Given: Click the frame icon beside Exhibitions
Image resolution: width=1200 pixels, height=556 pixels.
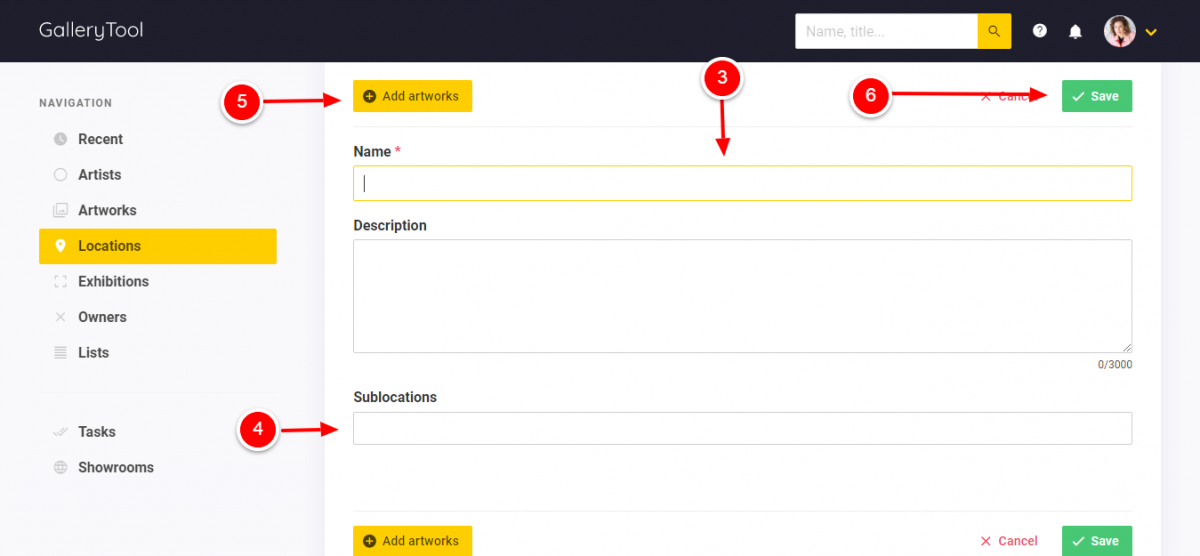Looking at the screenshot, I should pos(60,282).
